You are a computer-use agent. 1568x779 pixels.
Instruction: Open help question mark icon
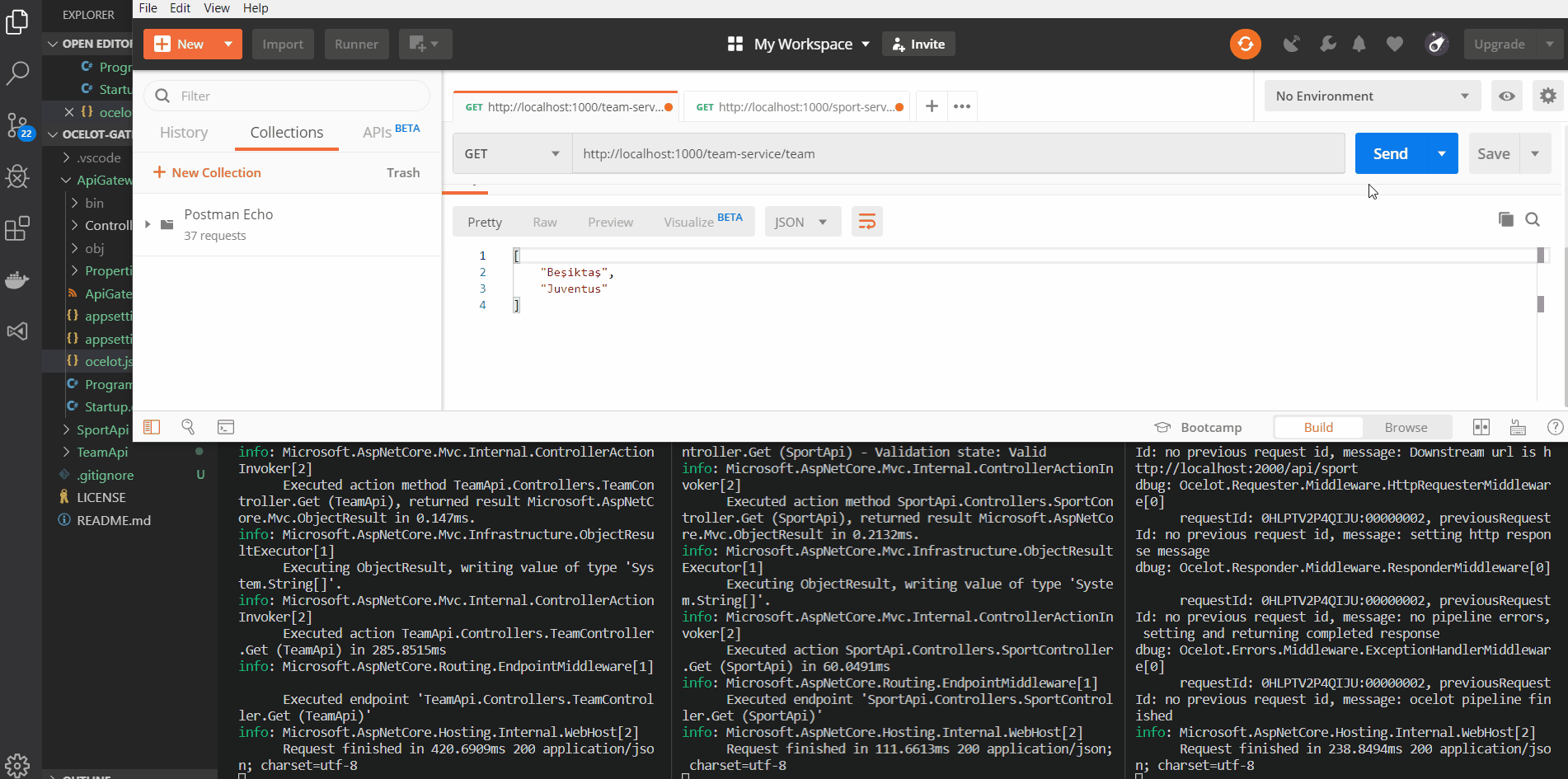1555,427
